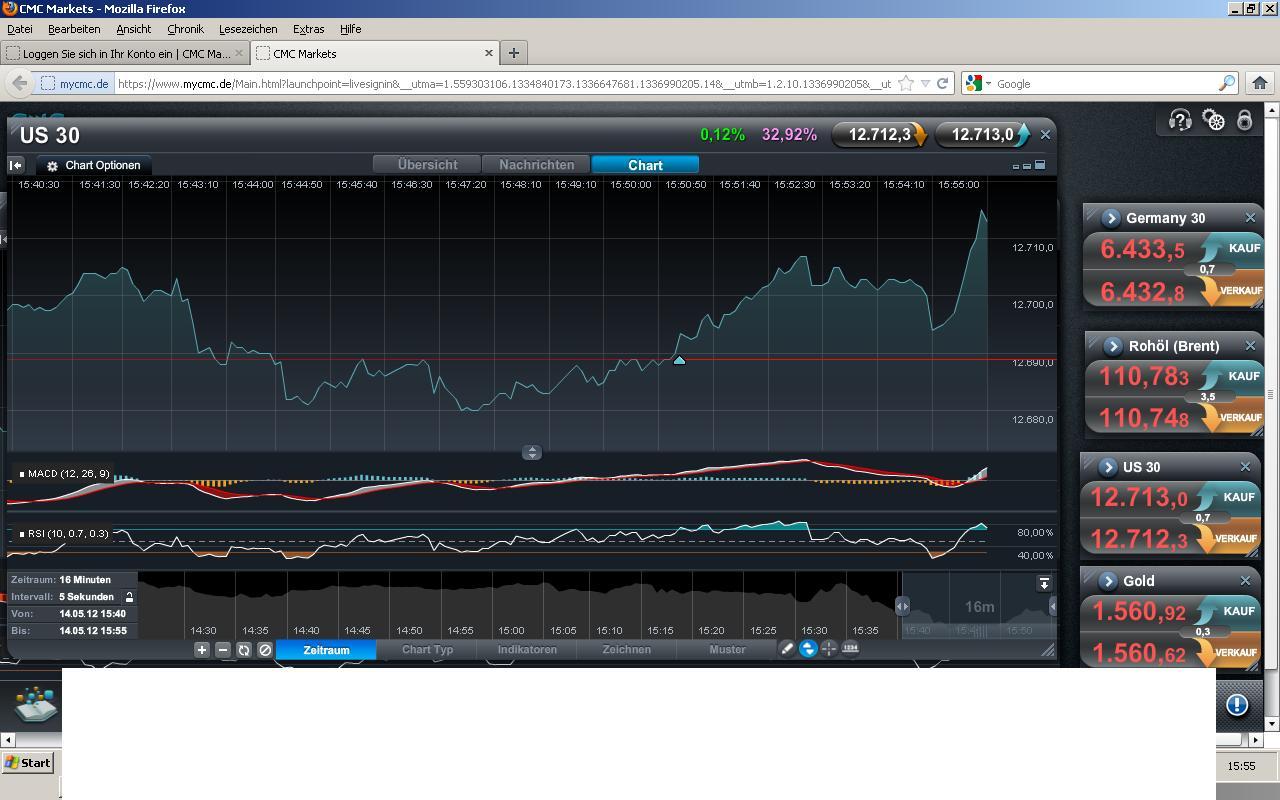This screenshot has height=800, width=1280.
Task: Expand the Gold panel arrow button
Action: 1108,581
